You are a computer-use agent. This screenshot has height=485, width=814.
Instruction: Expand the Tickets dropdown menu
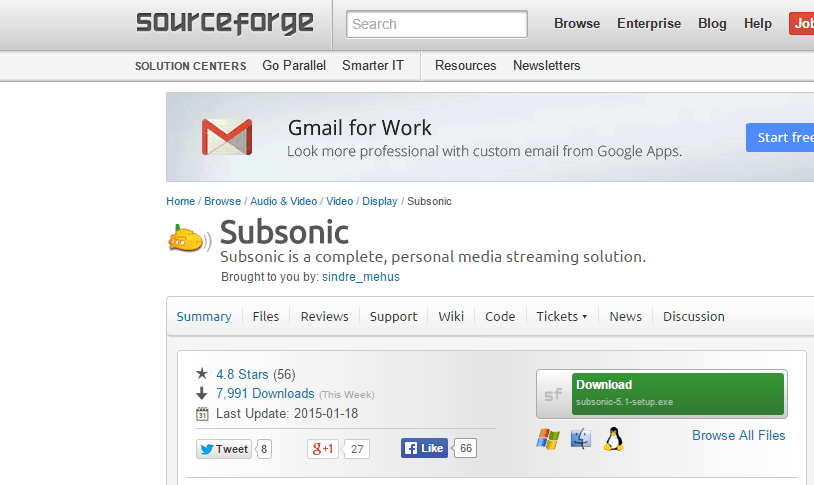click(562, 316)
